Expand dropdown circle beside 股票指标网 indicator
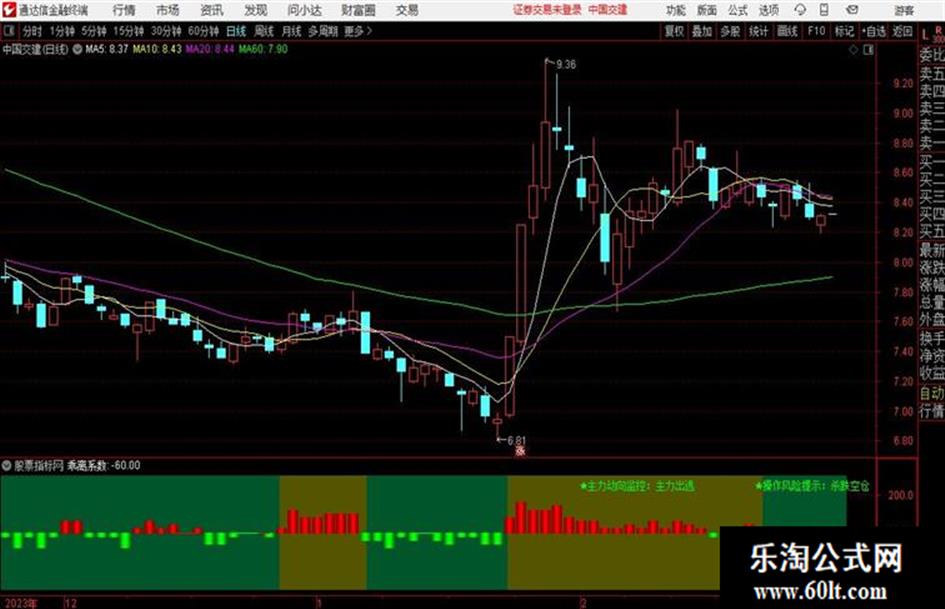945x609 pixels. click(x=7, y=465)
